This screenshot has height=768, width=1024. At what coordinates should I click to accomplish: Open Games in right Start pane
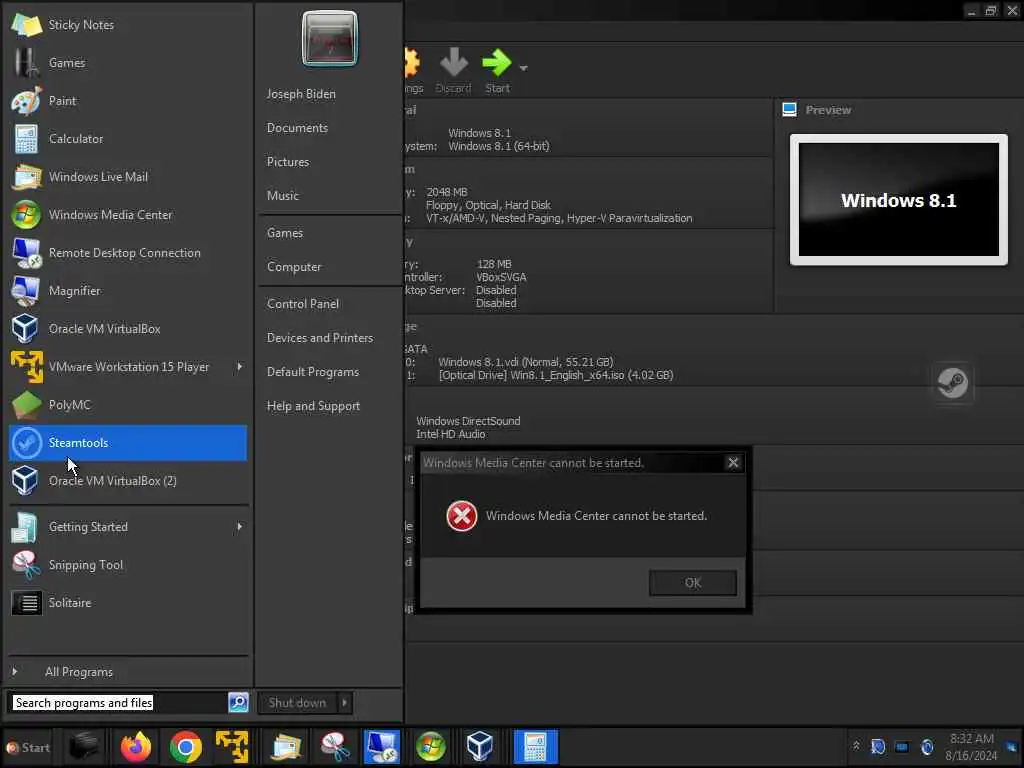(x=285, y=233)
